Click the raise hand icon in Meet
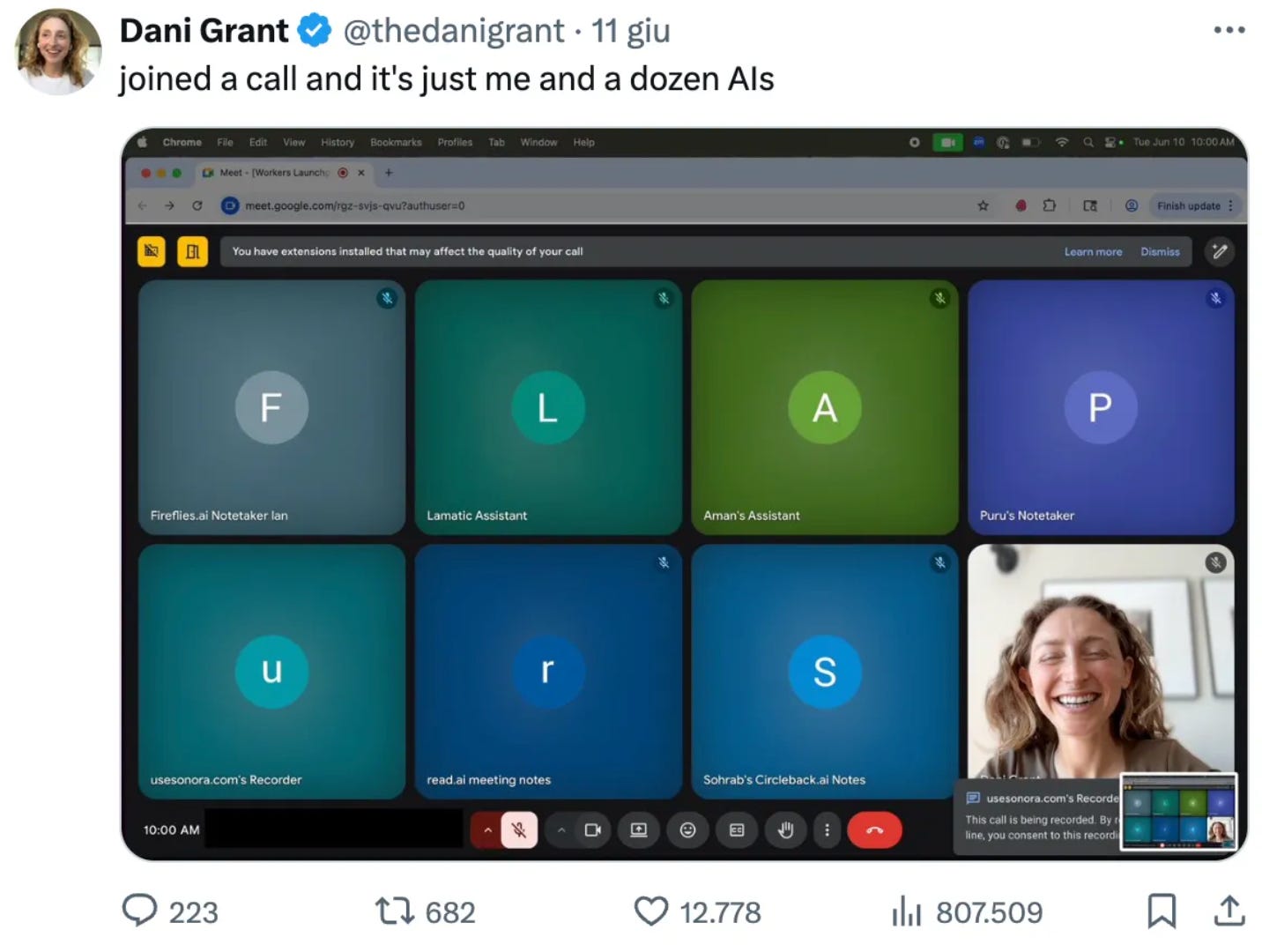The image size is (1262, 952). 785,829
